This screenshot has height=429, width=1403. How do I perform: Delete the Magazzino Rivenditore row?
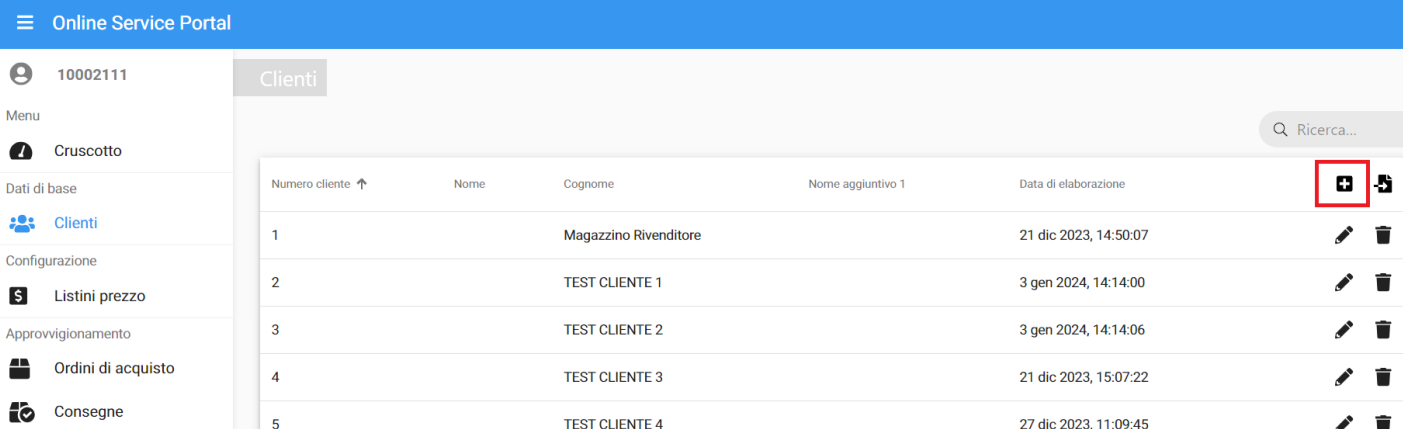pyautogui.click(x=1383, y=235)
